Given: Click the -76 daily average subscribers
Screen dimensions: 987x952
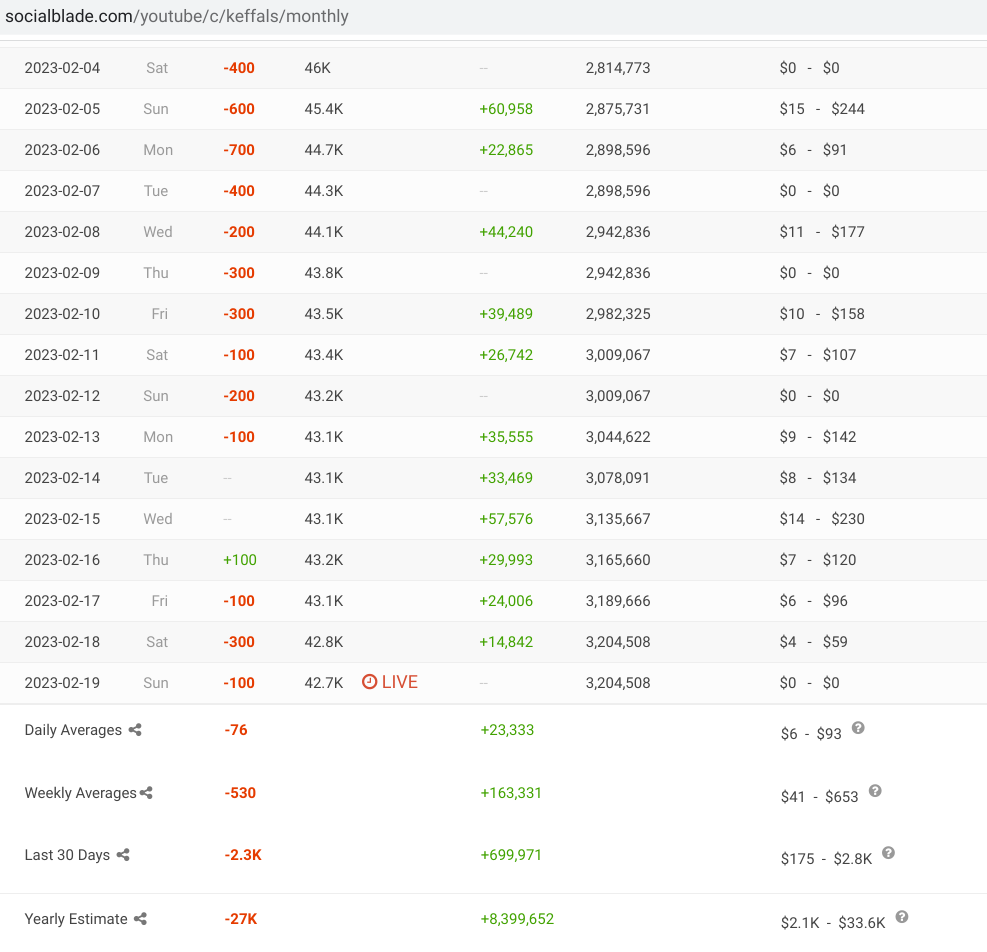Looking at the screenshot, I should [x=236, y=730].
